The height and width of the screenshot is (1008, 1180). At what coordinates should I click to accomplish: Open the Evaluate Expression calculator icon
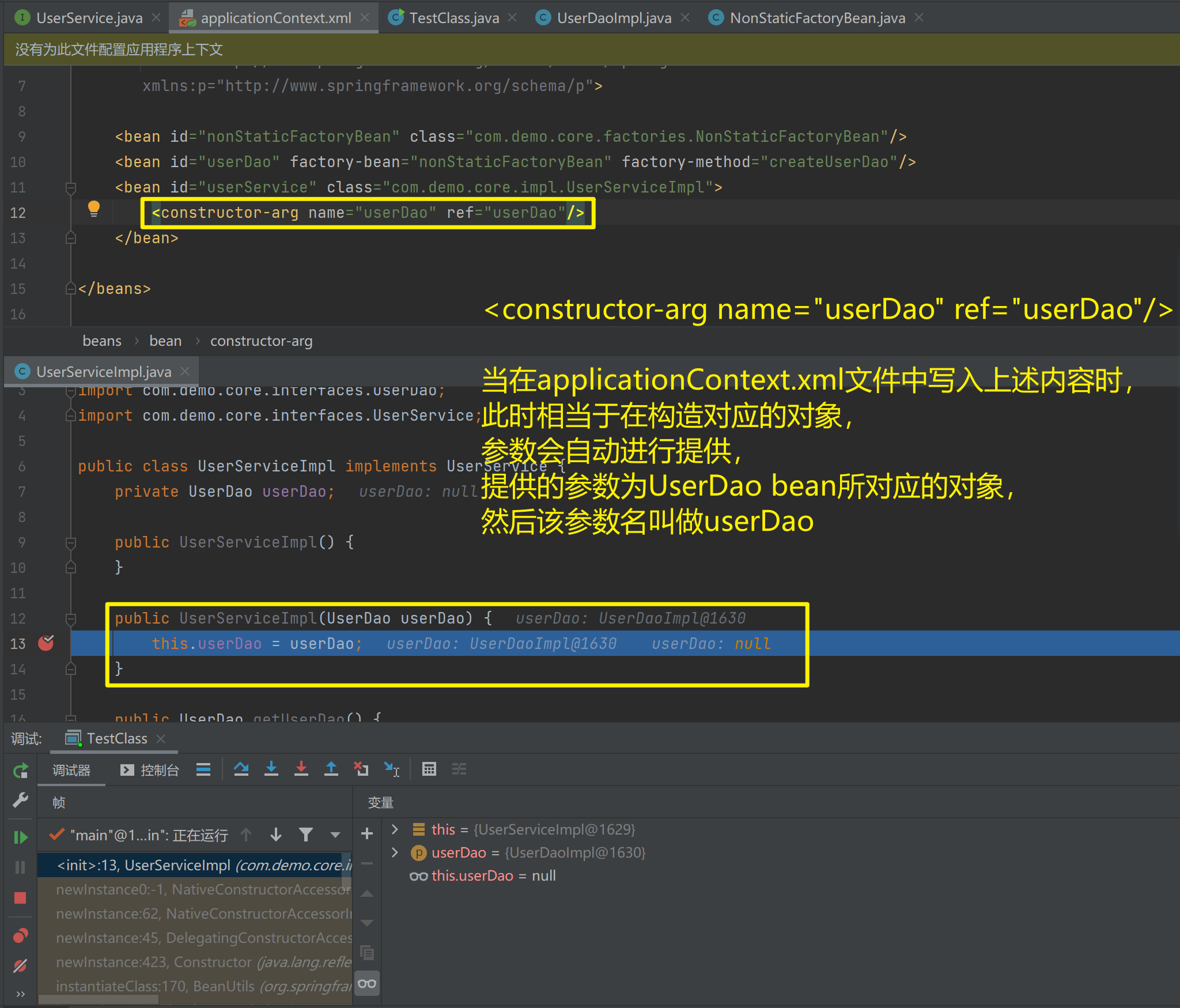coord(429,769)
